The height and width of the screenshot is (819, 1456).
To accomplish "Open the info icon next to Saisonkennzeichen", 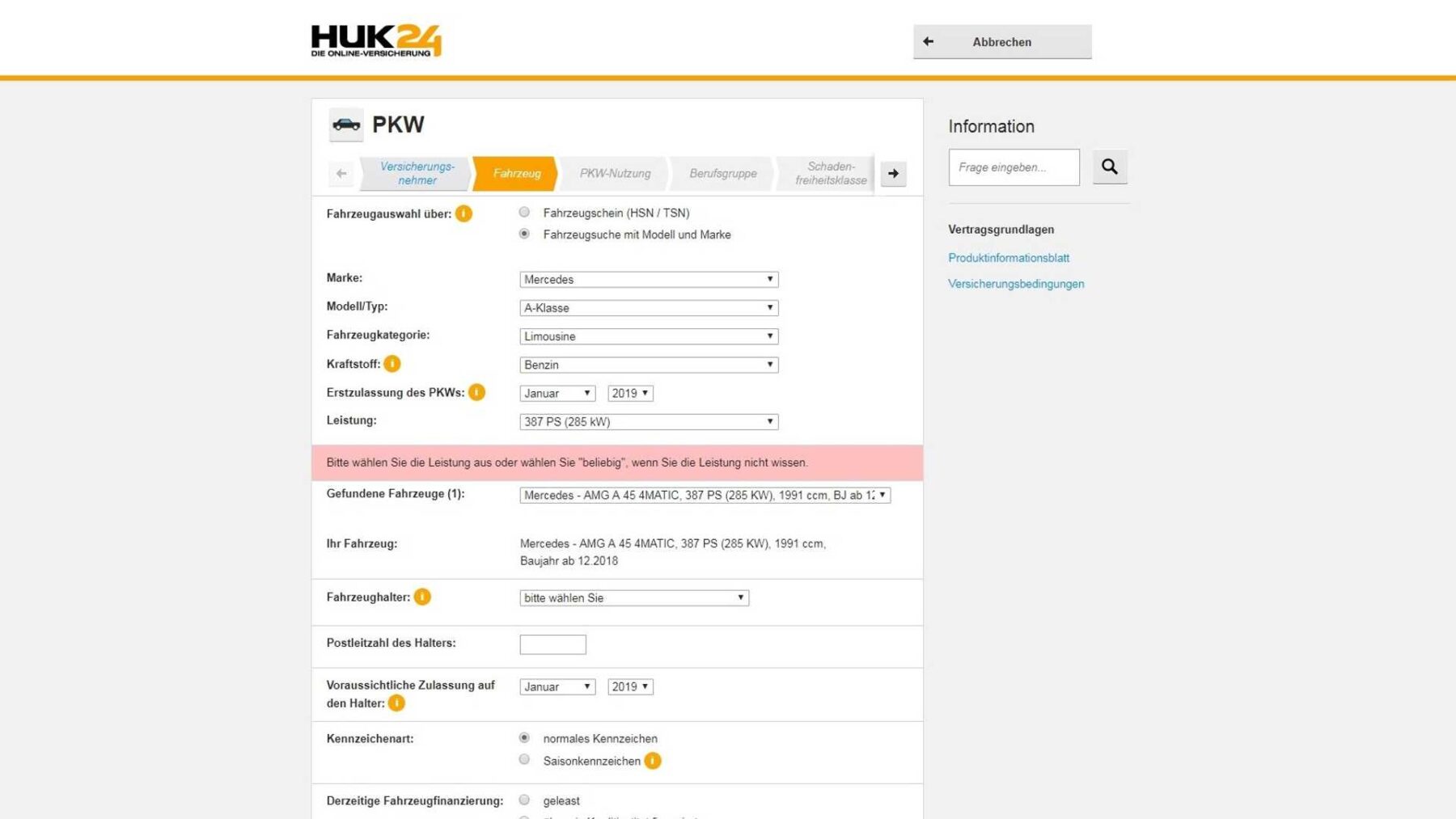I will [x=653, y=761].
